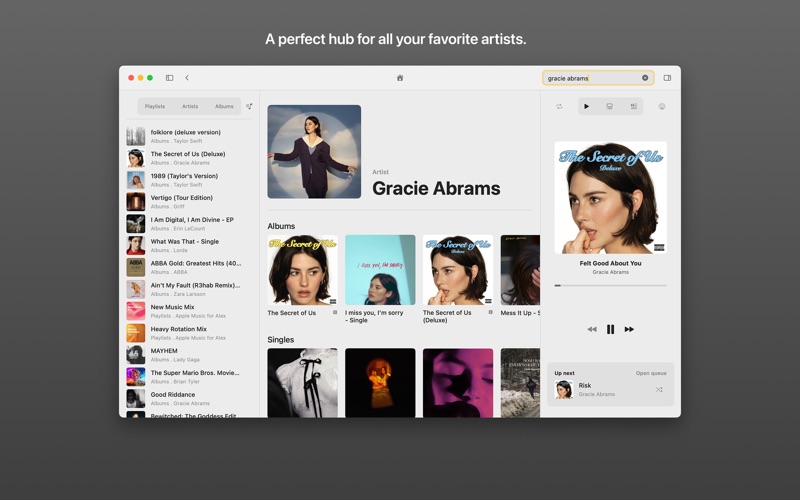The image size is (800, 500).
Task: Open the white blouse ribbon single cover
Action: [x=303, y=383]
